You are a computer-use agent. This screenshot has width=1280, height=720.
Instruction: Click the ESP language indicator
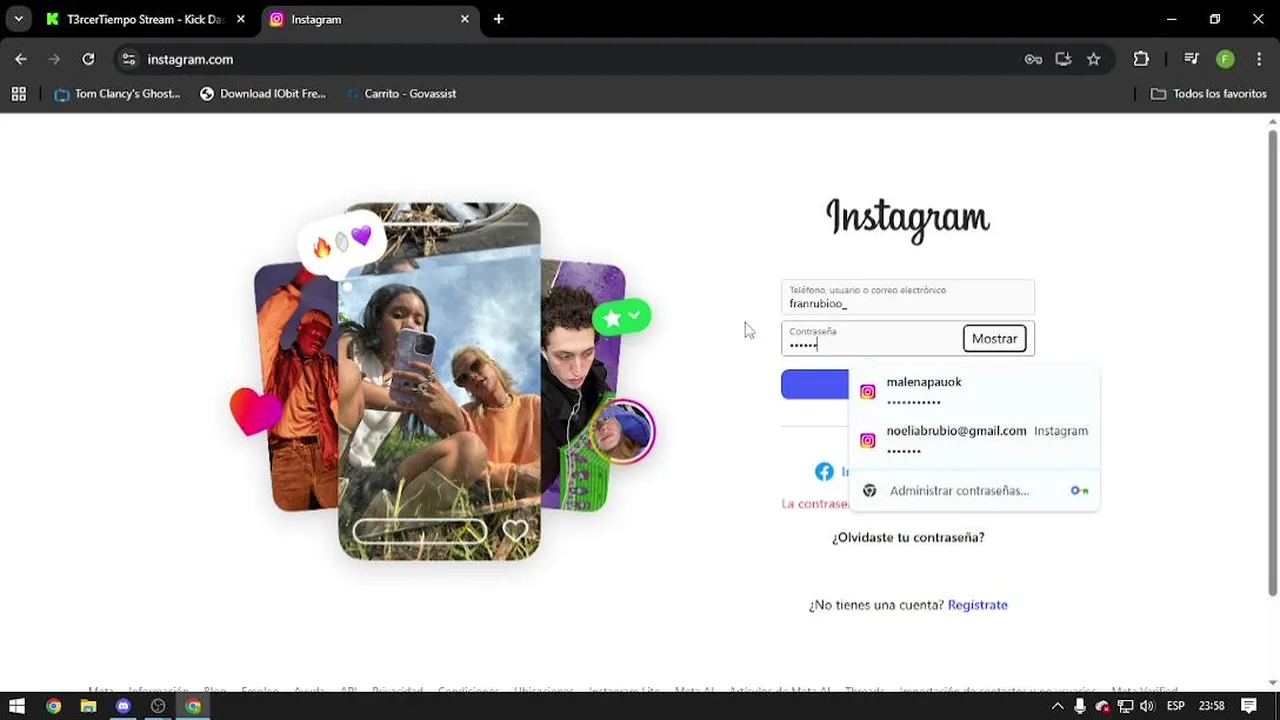pos(1175,706)
